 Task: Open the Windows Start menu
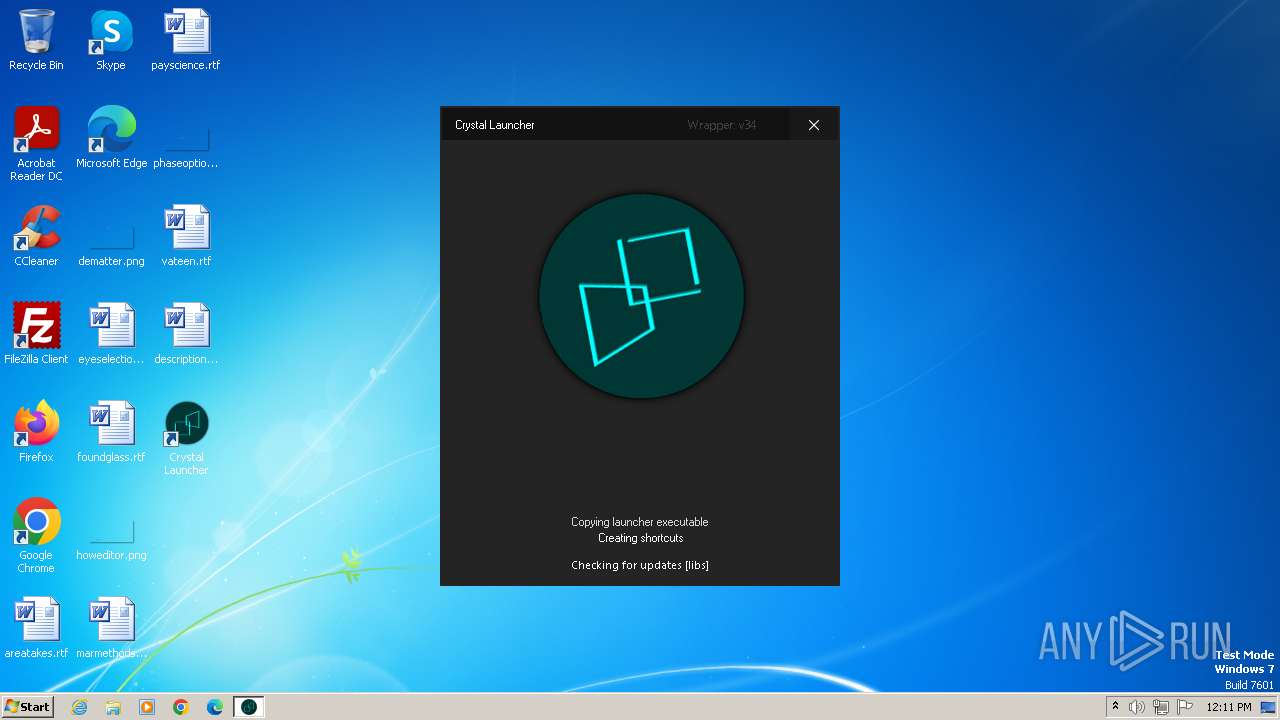coord(27,707)
